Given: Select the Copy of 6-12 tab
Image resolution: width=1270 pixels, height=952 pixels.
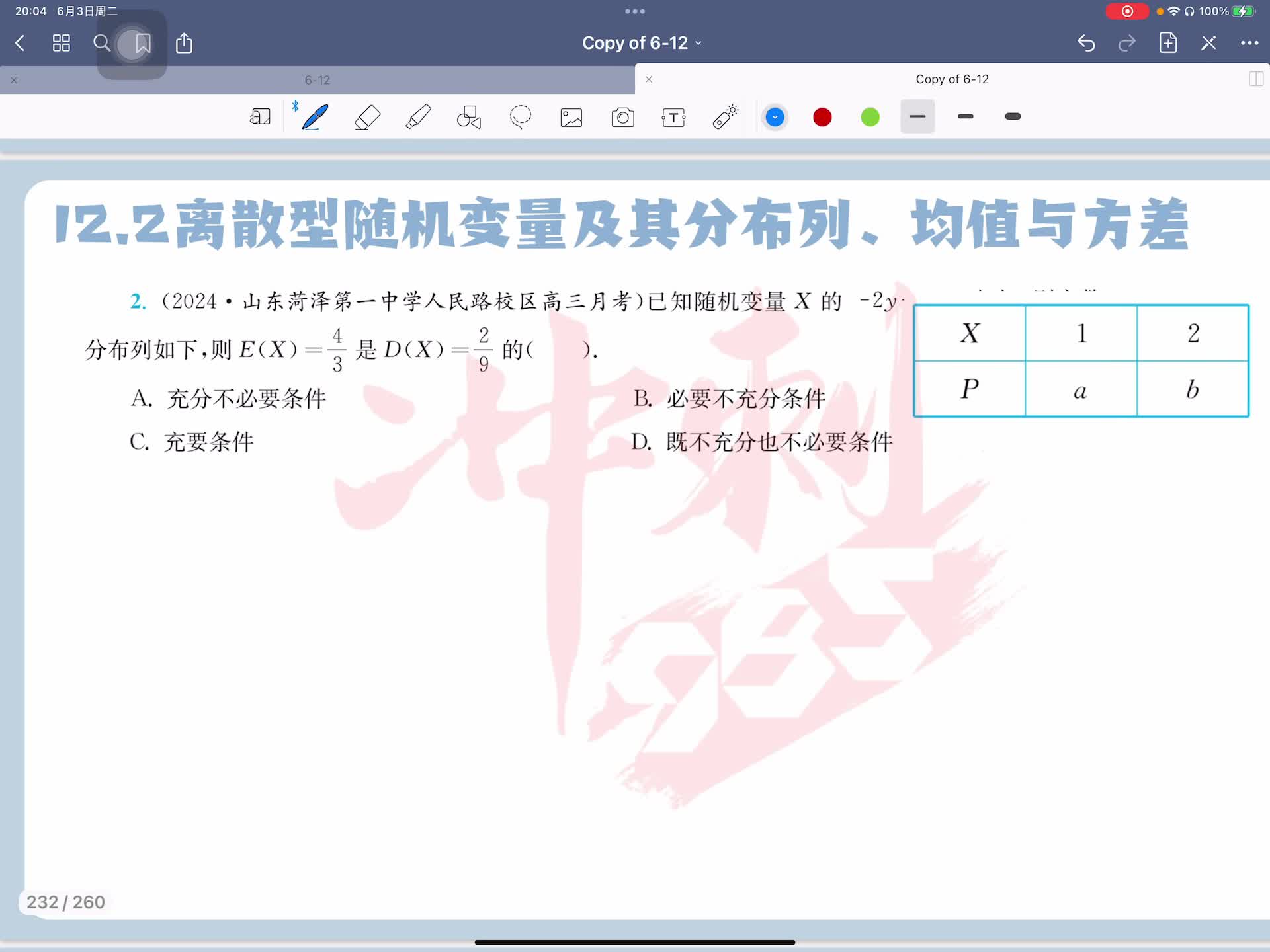Looking at the screenshot, I should (951, 79).
